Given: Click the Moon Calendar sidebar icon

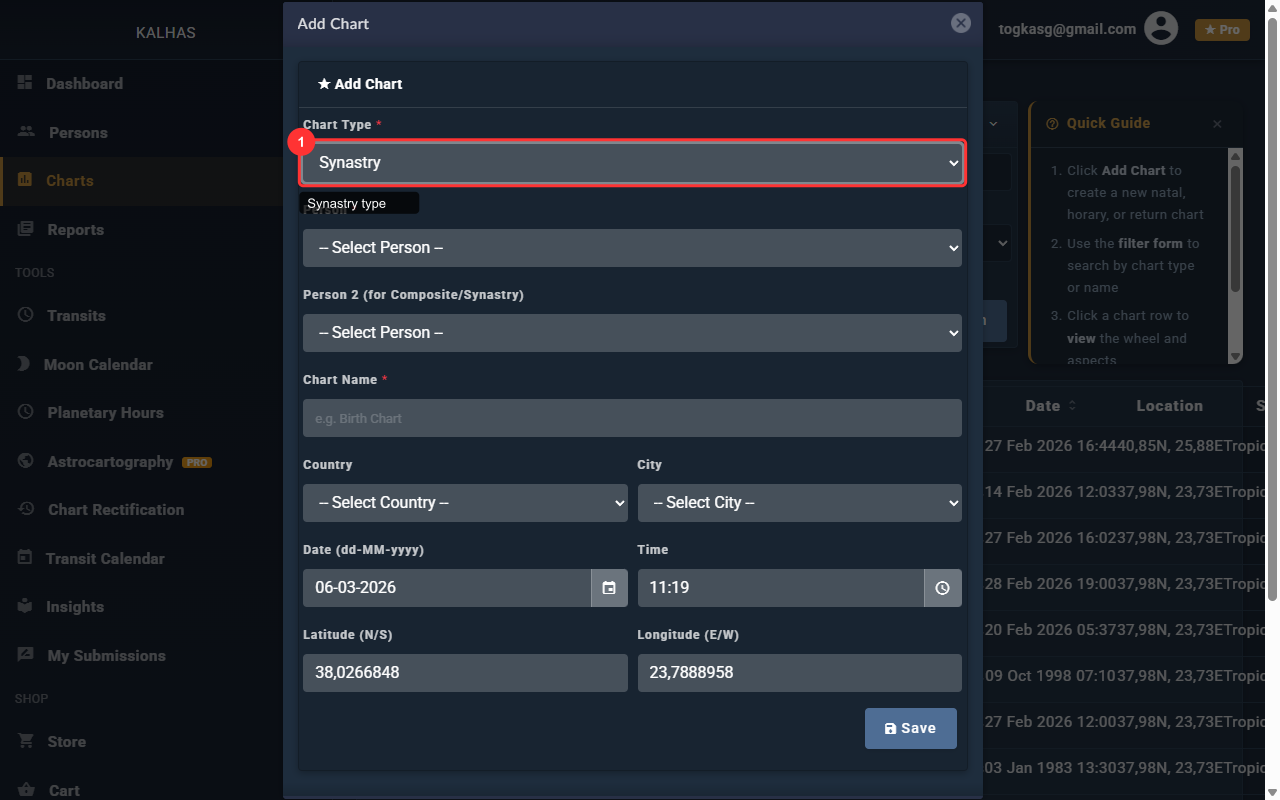Looking at the screenshot, I should coord(24,364).
